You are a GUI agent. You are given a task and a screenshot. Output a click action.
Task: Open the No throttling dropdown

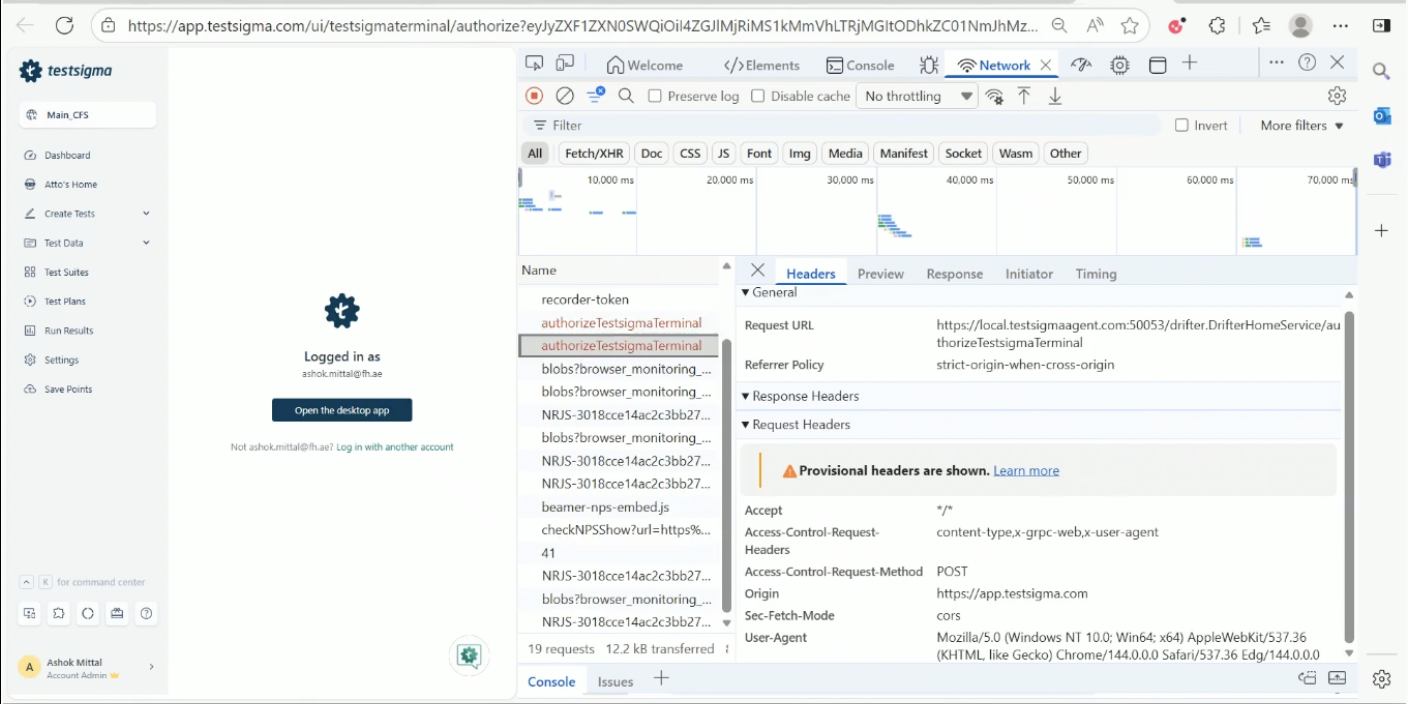(917, 96)
